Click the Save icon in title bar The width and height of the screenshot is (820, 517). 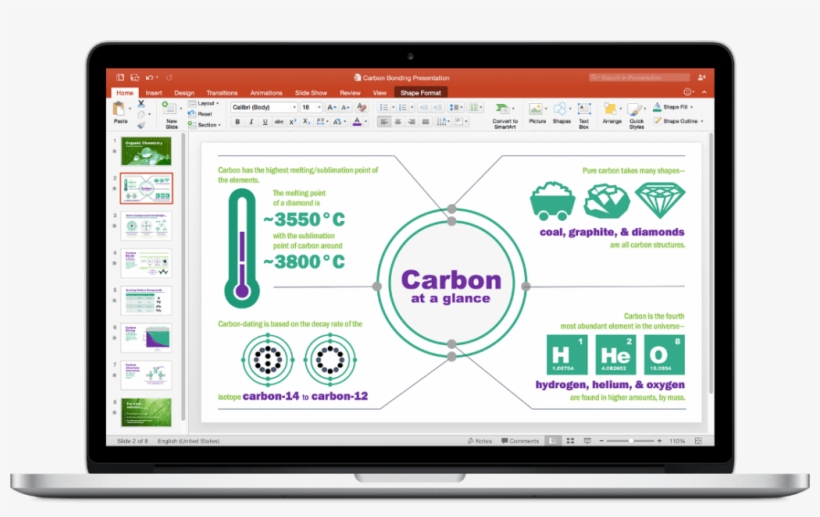pos(134,77)
